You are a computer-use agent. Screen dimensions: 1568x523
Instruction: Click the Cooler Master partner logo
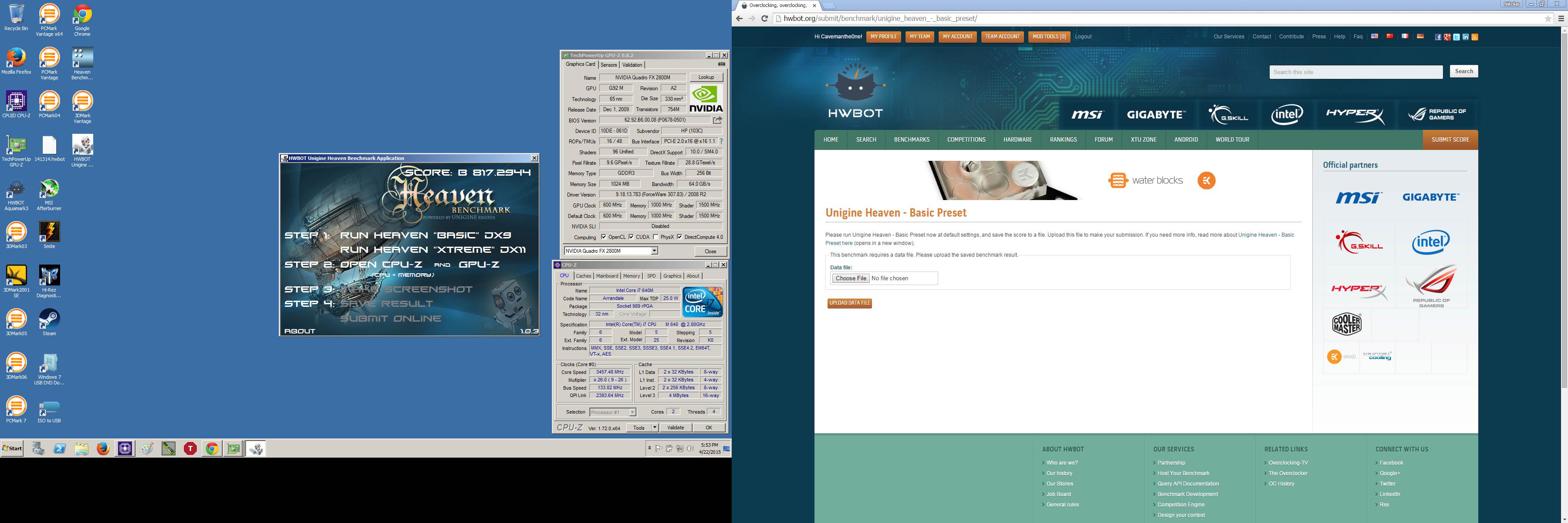(1346, 324)
